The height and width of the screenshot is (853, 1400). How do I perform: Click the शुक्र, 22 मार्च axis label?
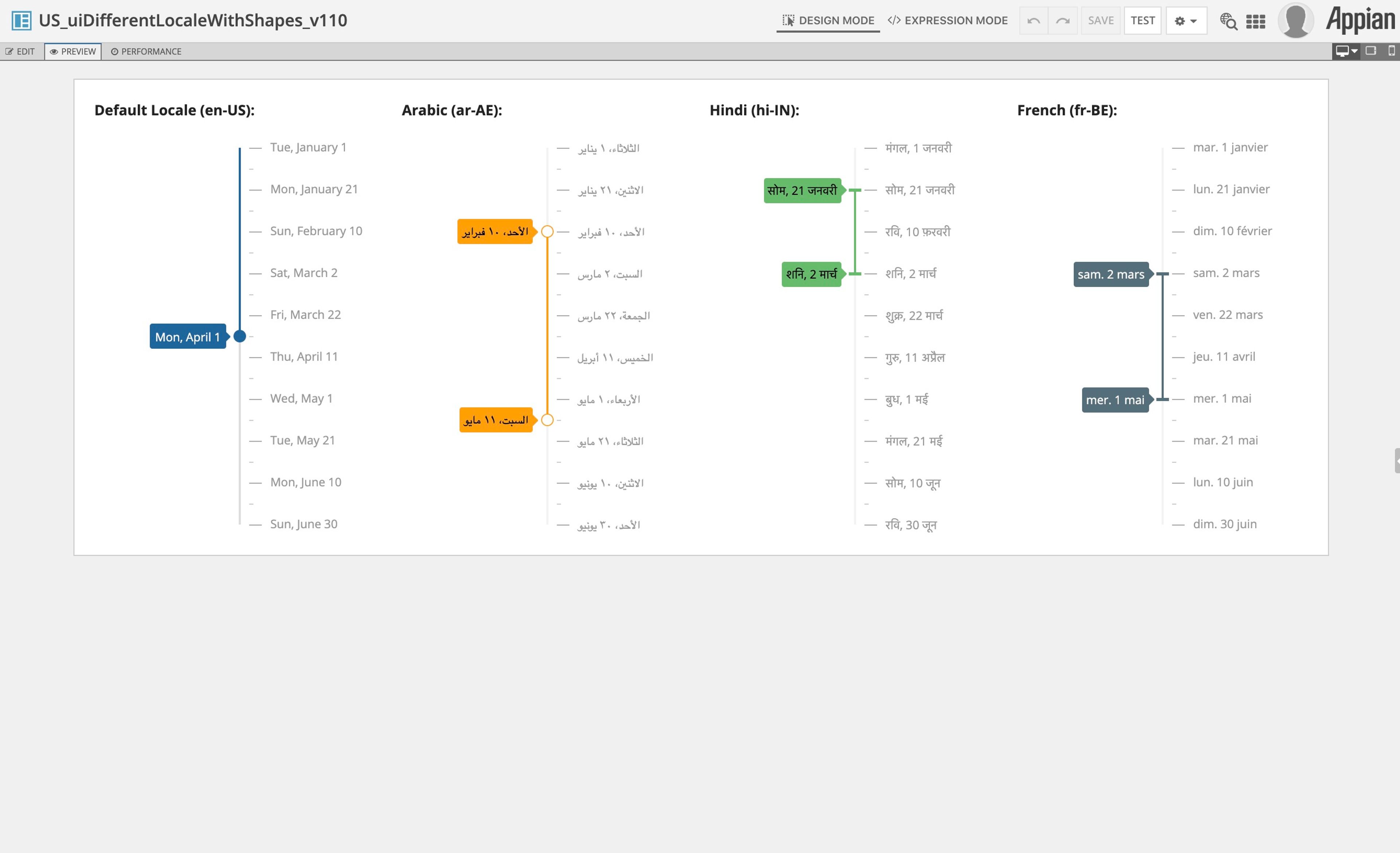click(x=914, y=315)
